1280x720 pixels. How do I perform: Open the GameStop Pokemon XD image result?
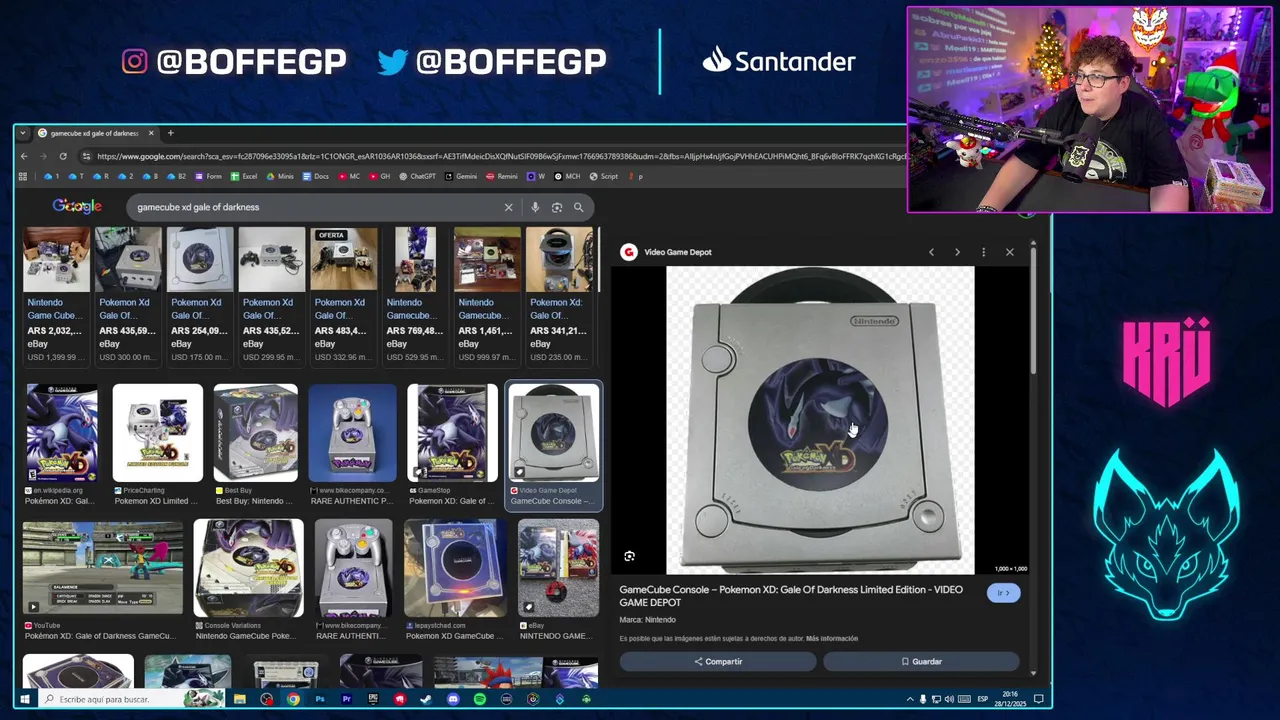point(452,444)
